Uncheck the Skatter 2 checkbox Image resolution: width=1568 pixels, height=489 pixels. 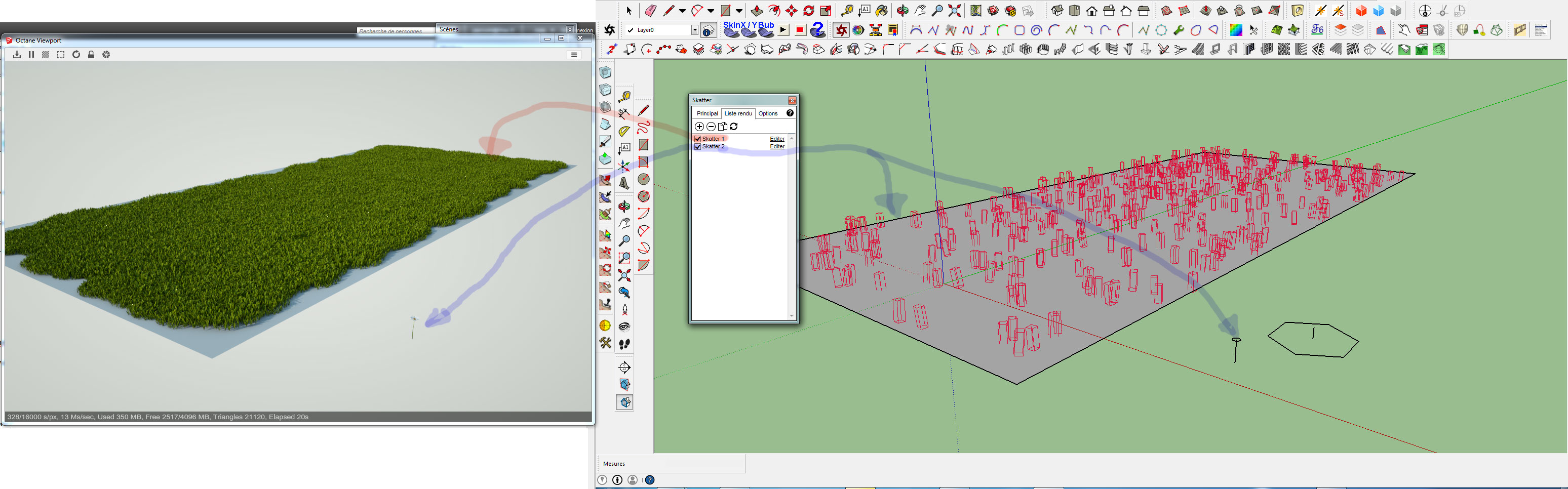(697, 147)
